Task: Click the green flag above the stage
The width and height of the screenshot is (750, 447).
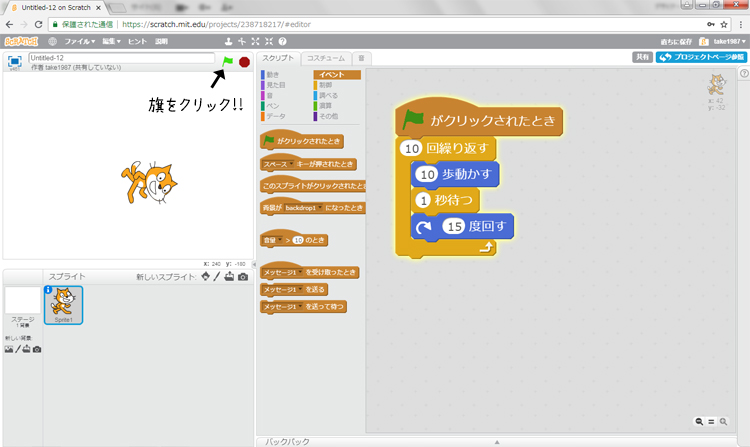Action: coord(228,61)
